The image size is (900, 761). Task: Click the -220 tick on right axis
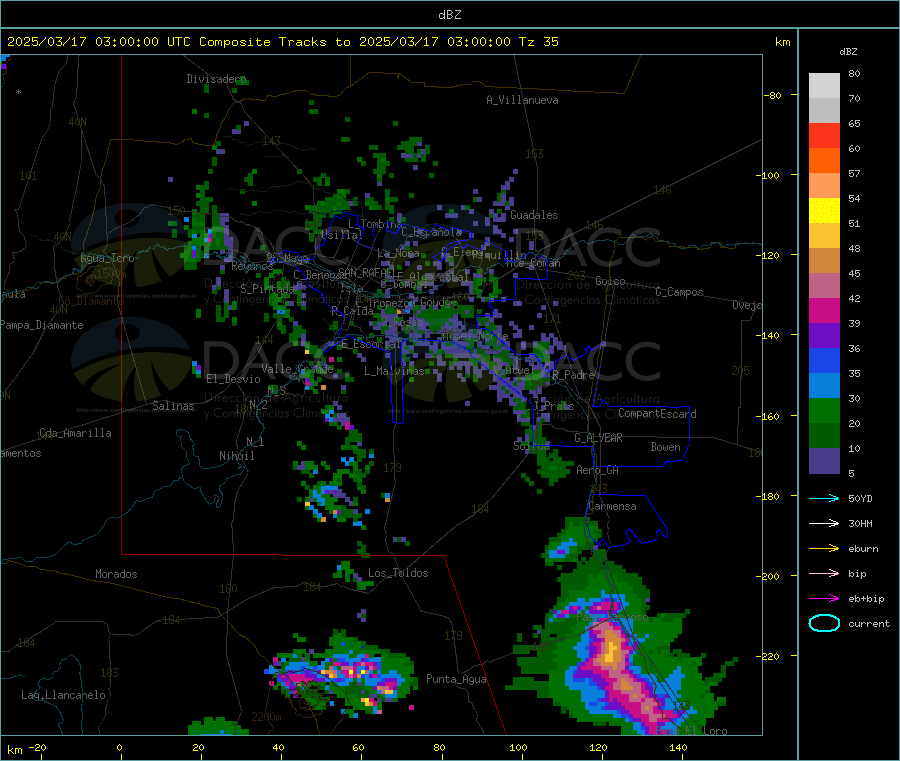coord(770,657)
